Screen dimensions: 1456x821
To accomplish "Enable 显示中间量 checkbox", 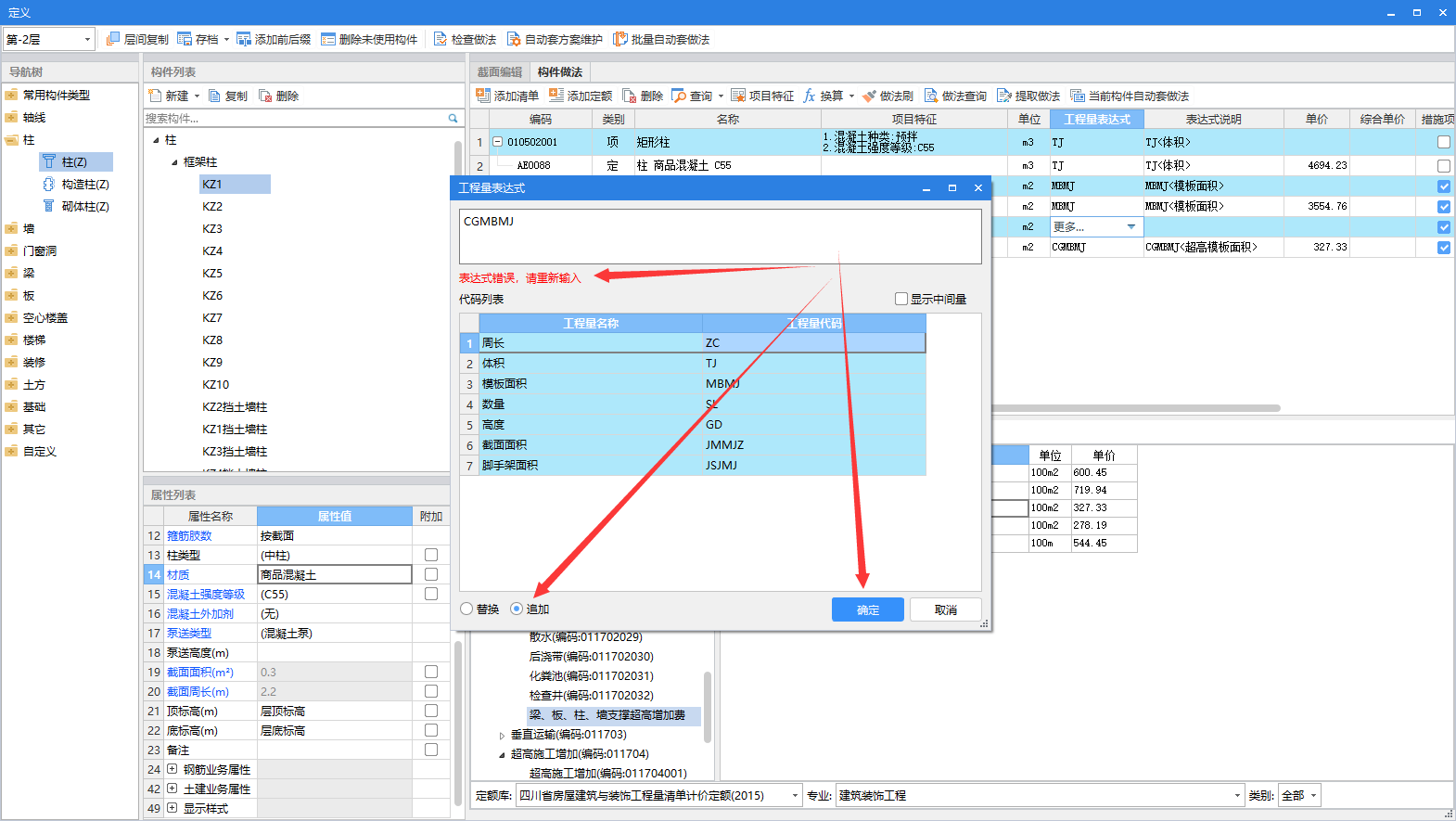I will pos(900,299).
